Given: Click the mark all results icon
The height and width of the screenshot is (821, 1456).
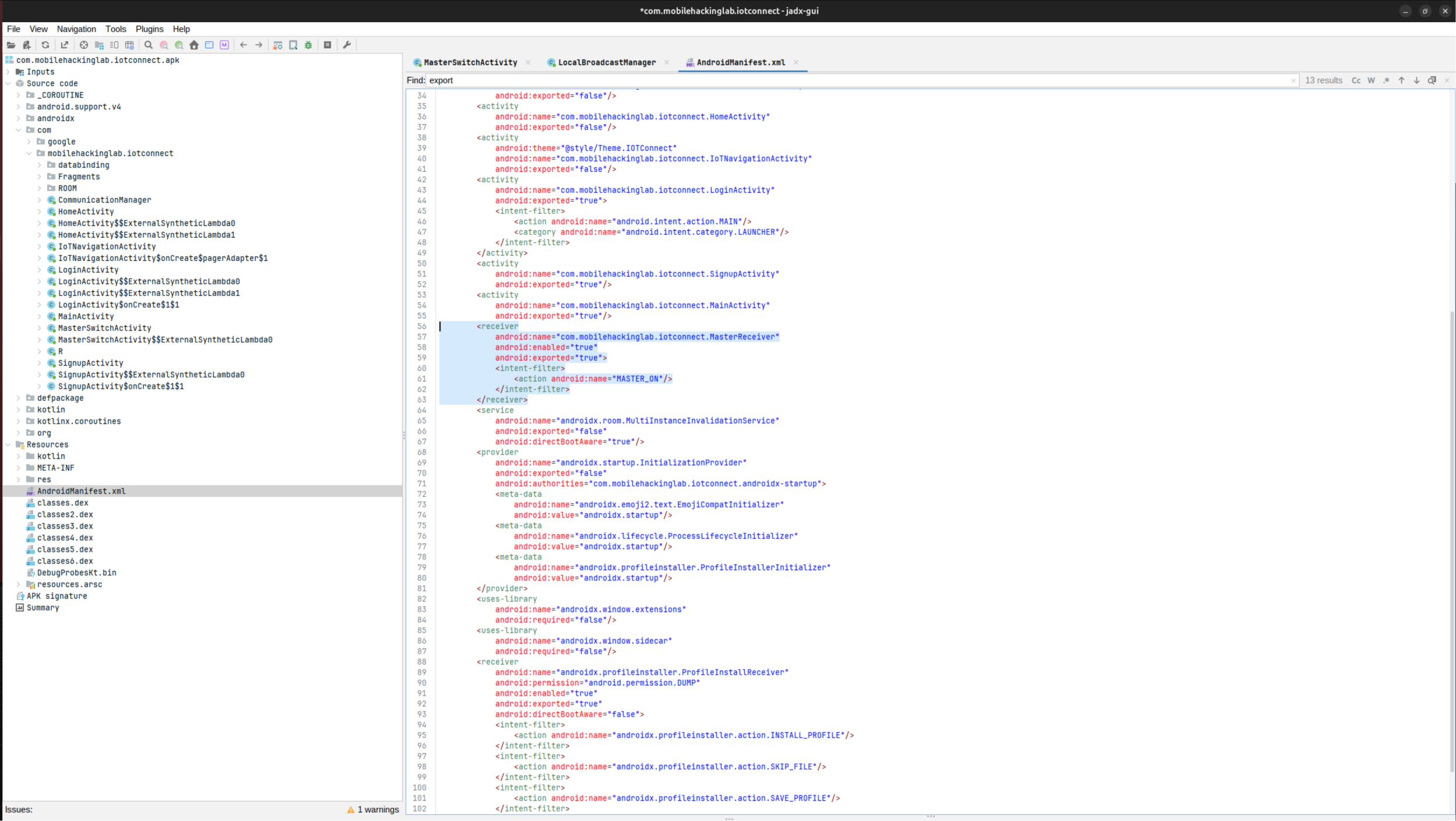Looking at the screenshot, I should (1432, 80).
